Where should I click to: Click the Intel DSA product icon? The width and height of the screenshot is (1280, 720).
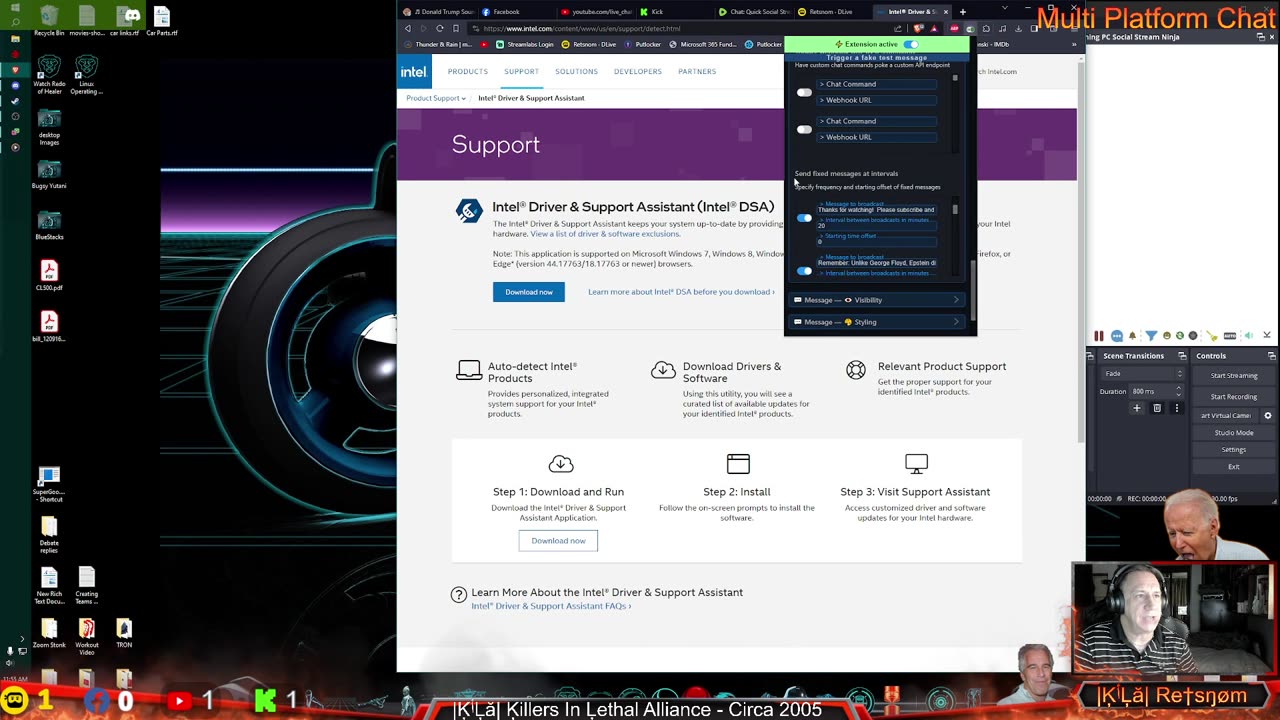[x=469, y=210]
